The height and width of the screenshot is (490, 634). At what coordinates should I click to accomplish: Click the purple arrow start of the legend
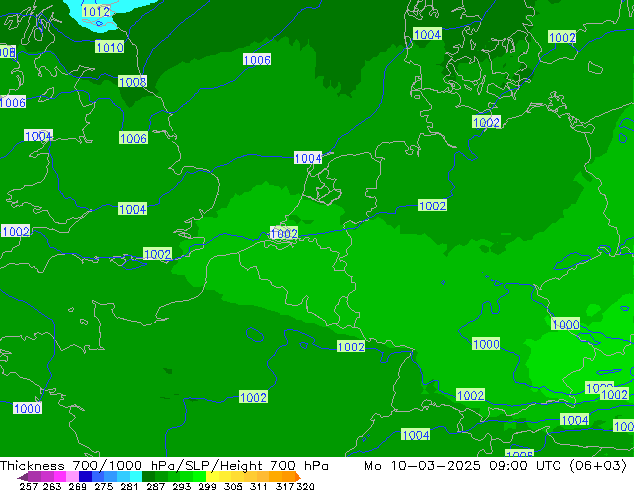(23, 477)
